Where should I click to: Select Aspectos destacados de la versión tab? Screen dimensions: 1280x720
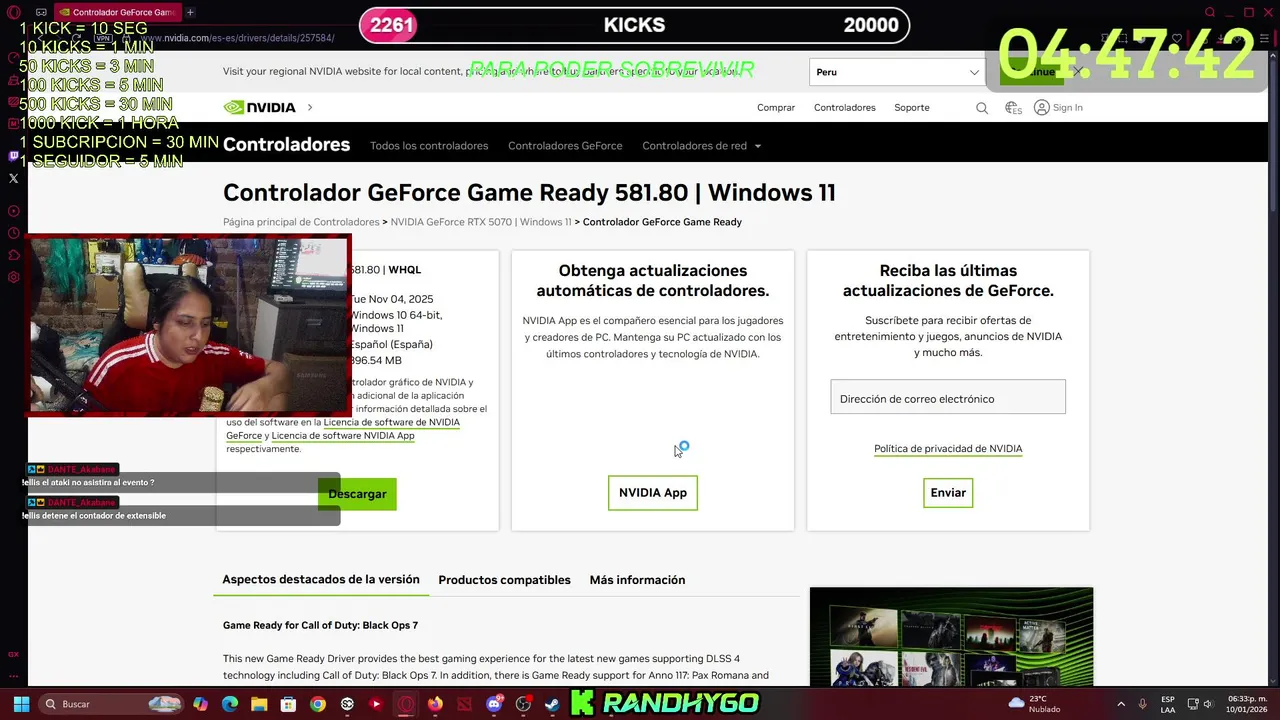tap(321, 580)
